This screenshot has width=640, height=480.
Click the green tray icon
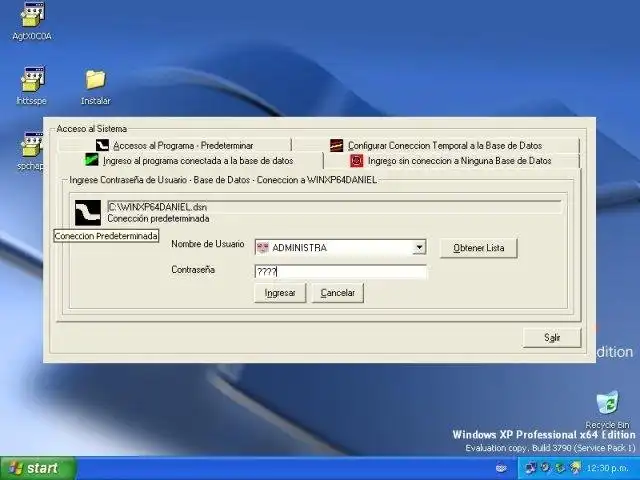coord(560,468)
